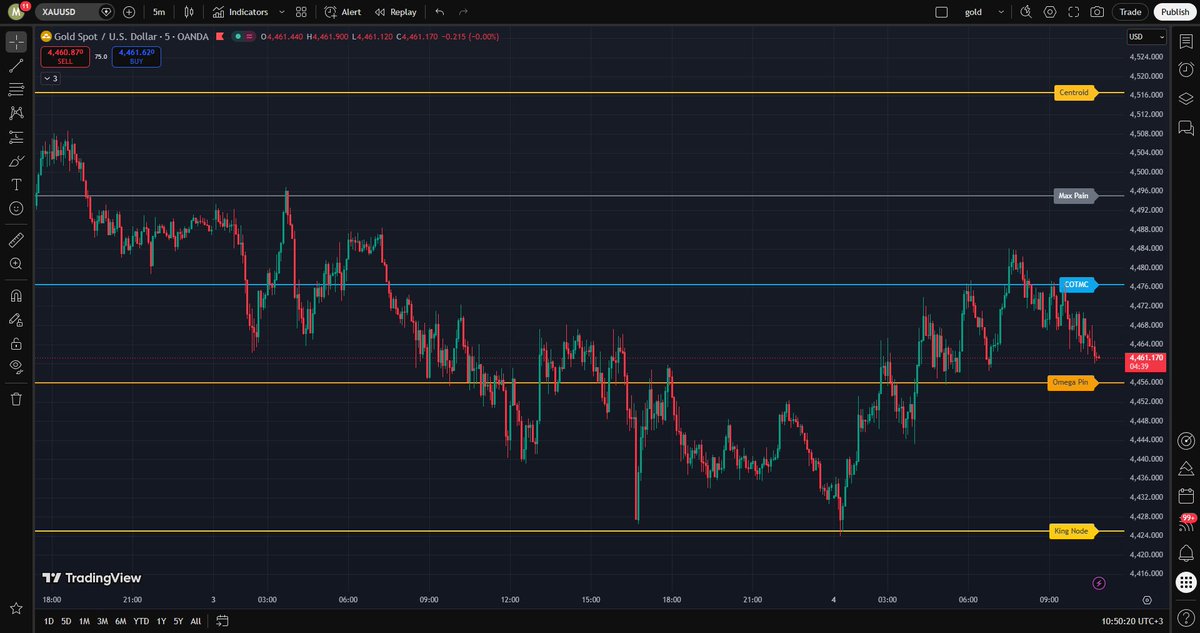The image size is (1200, 633).
Task: Hide all drawings with eye icon
Action: pos(16,367)
